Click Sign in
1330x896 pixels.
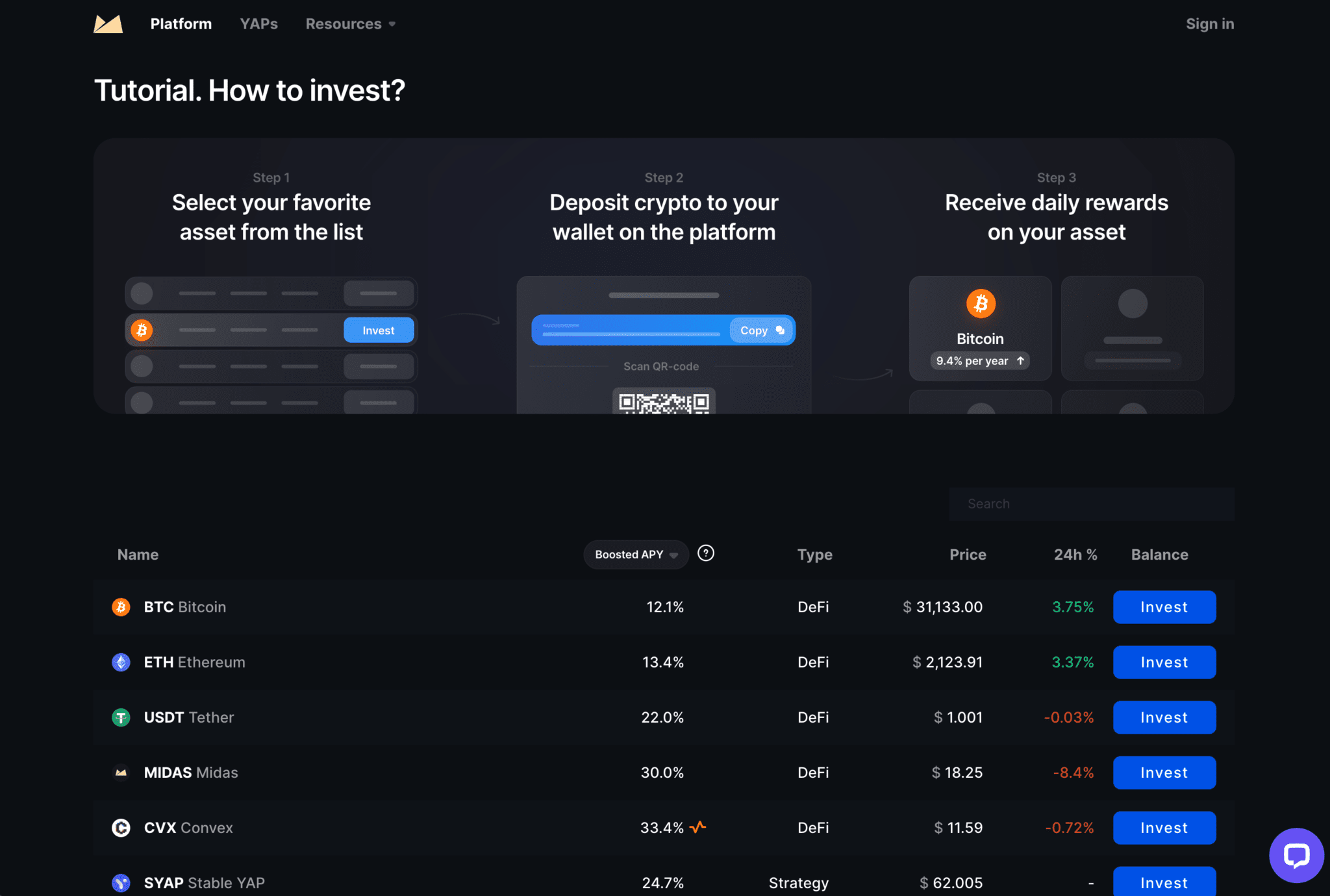(1210, 24)
